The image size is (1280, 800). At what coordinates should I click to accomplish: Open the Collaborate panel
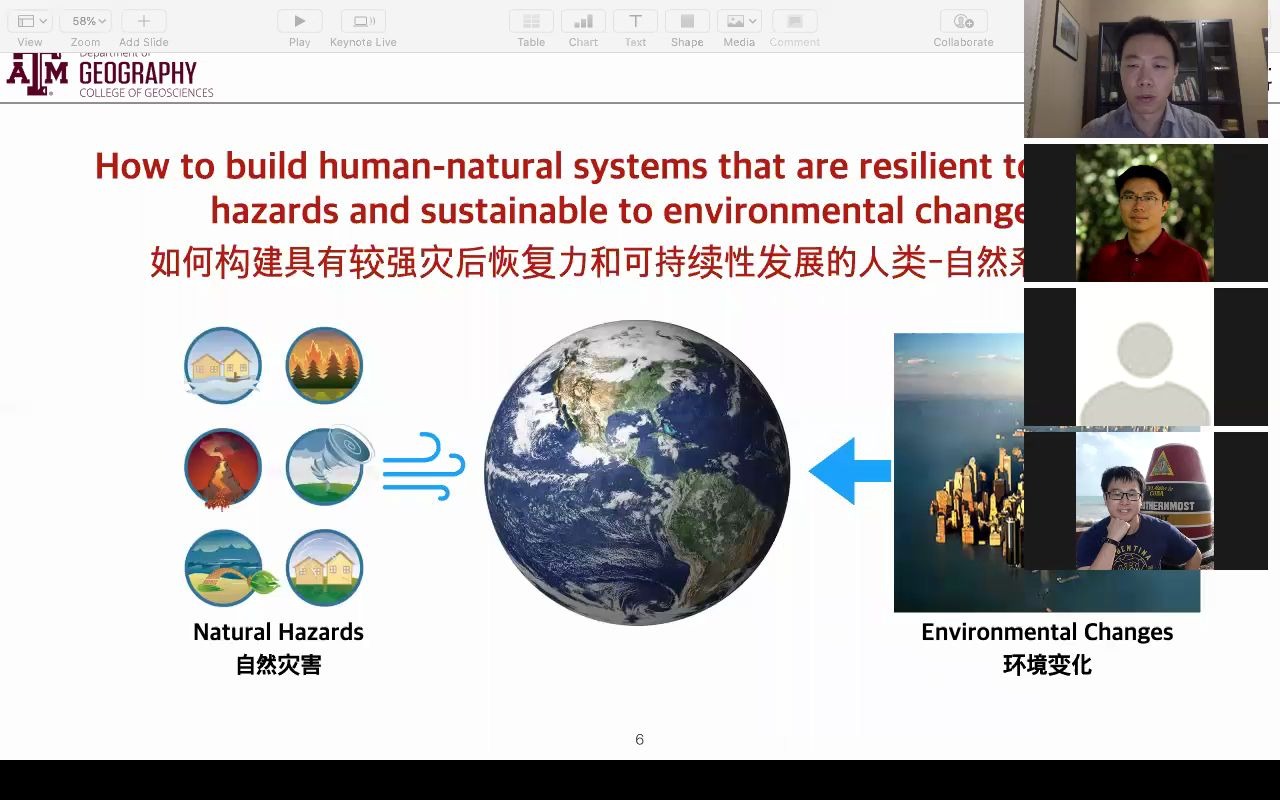962,21
